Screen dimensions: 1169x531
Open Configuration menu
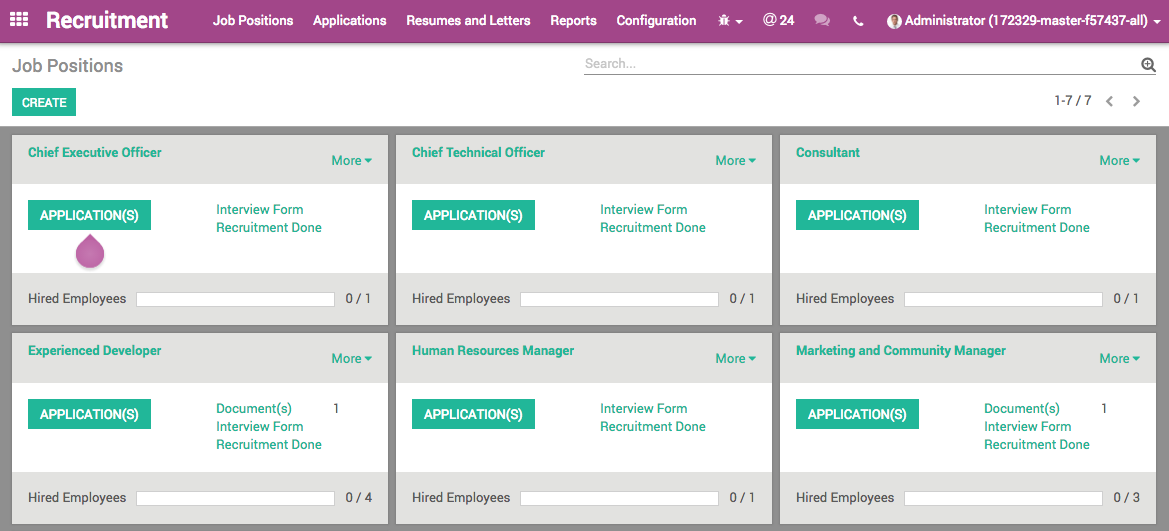coord(656,21)
